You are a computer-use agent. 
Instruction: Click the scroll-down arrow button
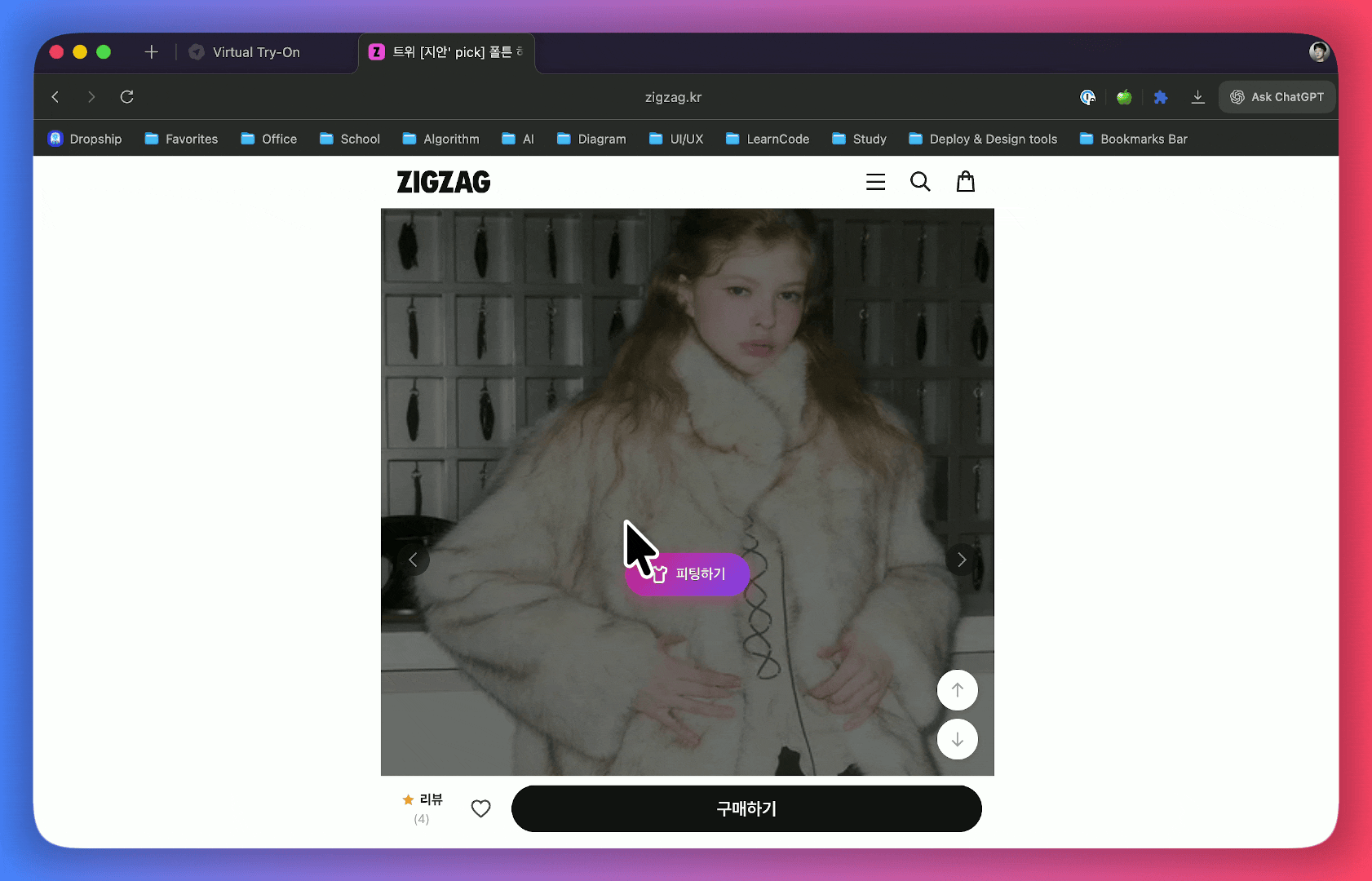(957, 739)
